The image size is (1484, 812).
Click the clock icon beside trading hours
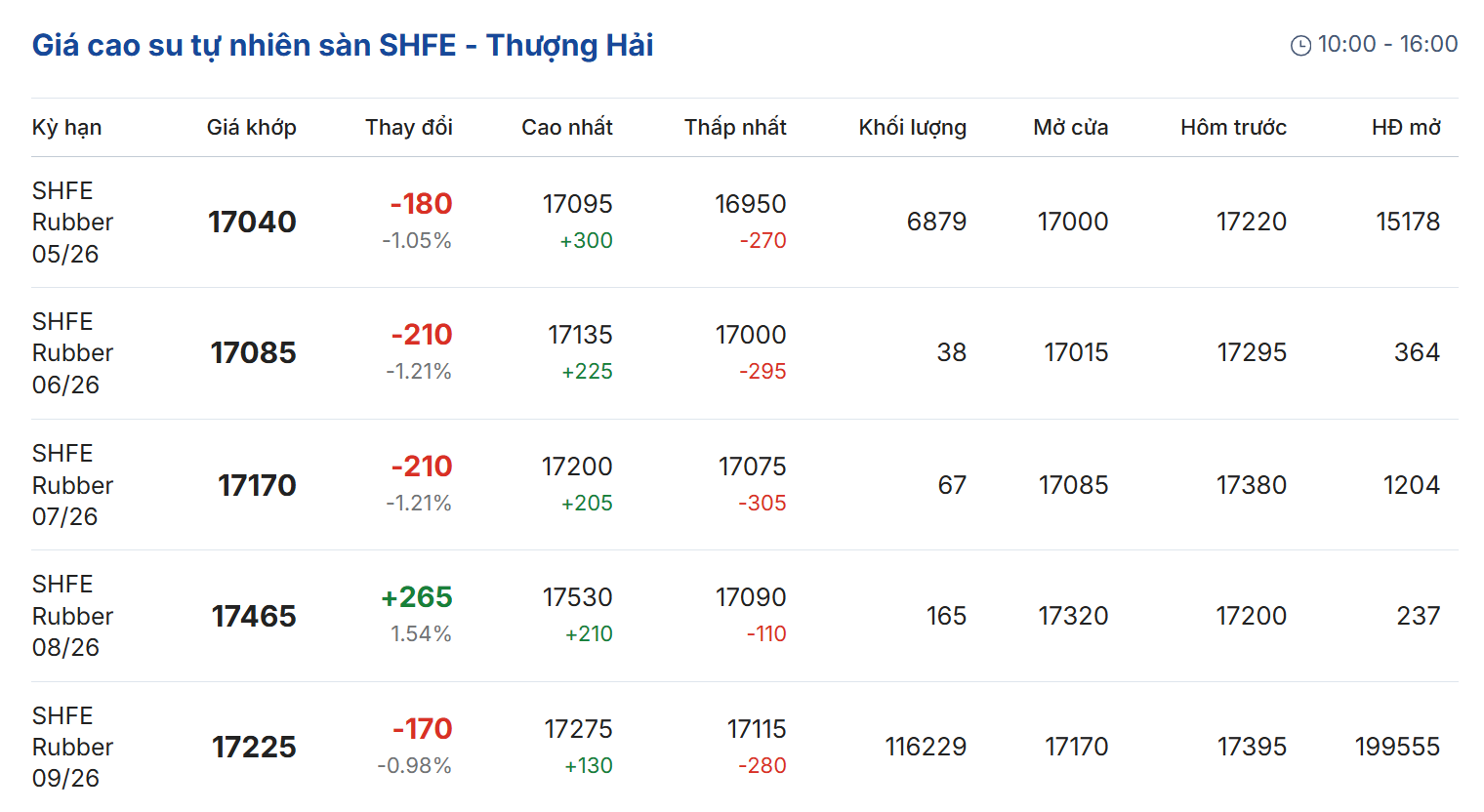(1300, 45)
